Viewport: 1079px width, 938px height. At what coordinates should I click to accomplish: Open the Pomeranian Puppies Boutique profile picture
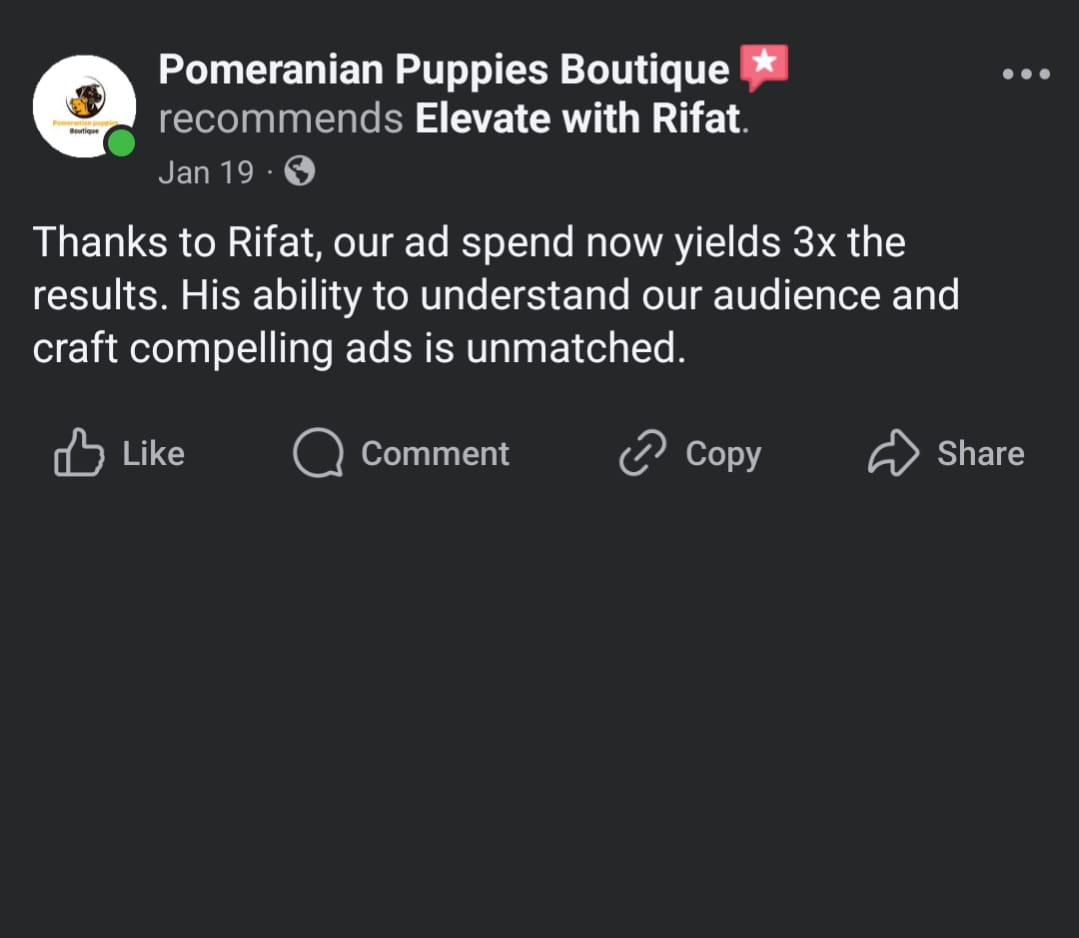[84, 107]
